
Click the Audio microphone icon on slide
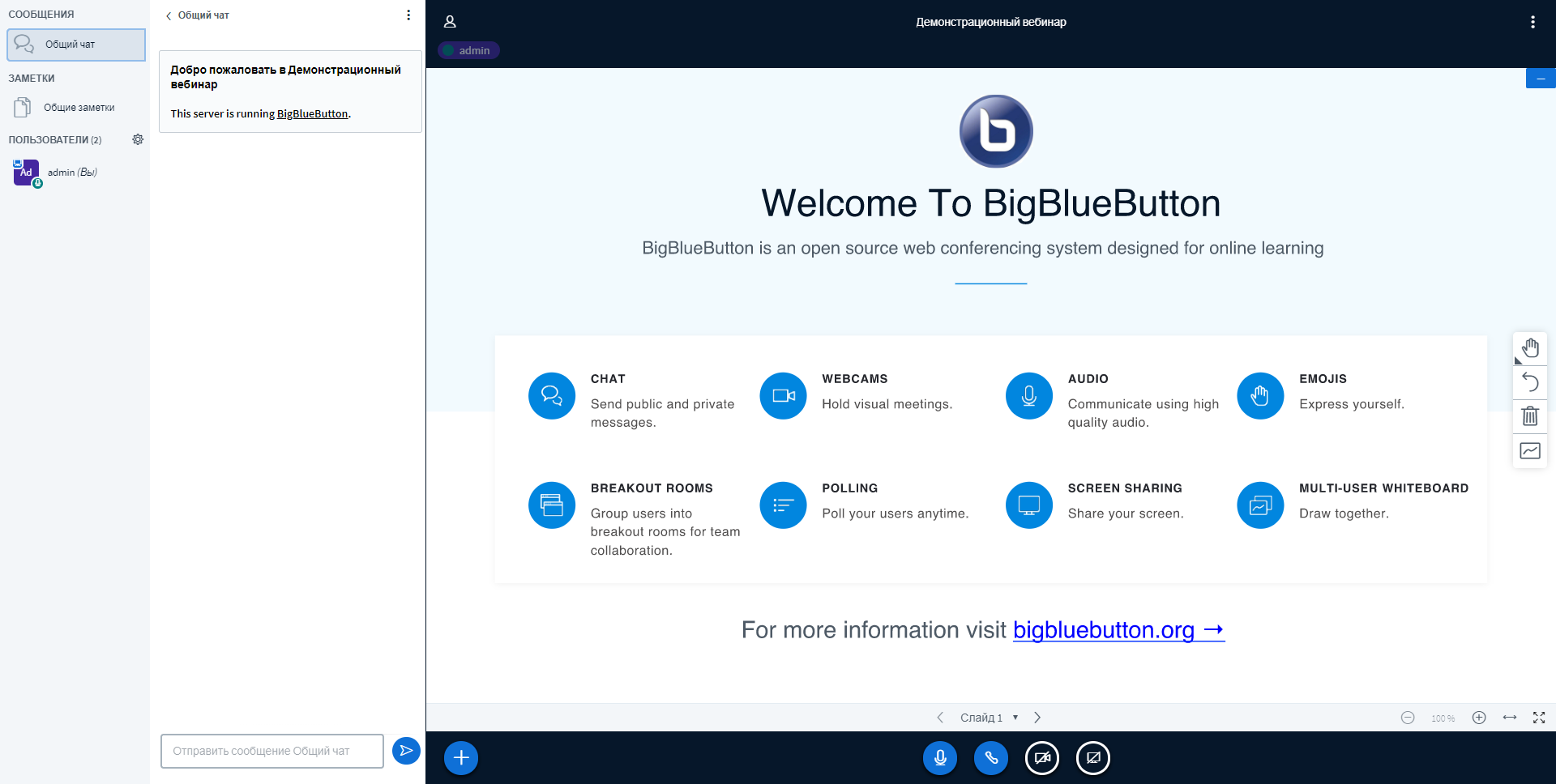coord(1029,396)
